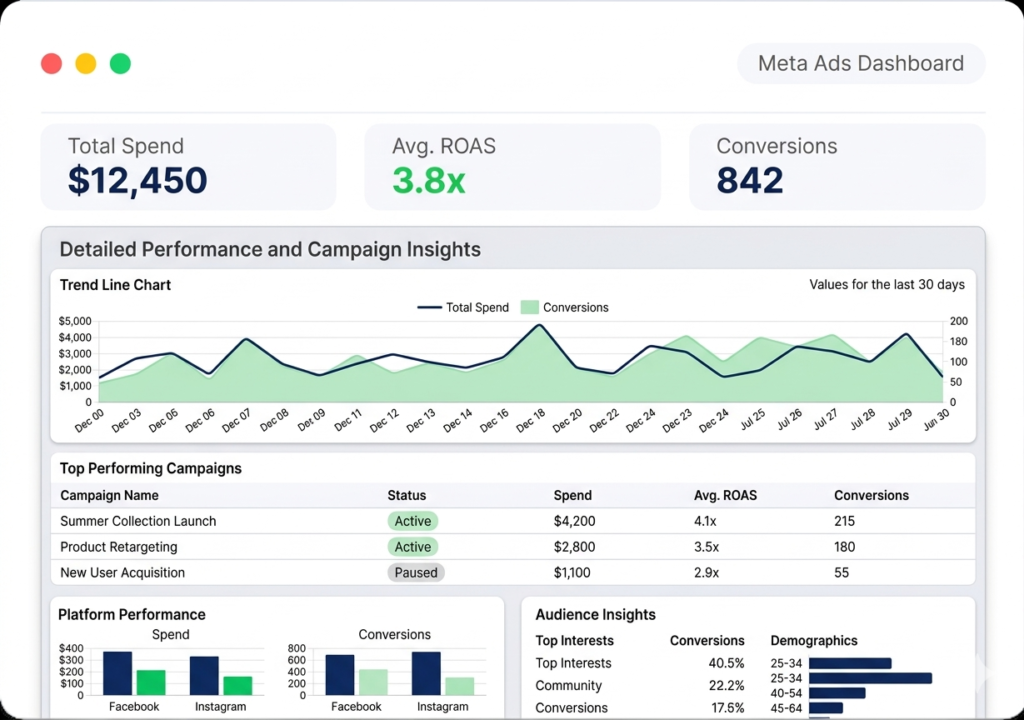Click the Active badge for Summer Collection Launch

412,521
